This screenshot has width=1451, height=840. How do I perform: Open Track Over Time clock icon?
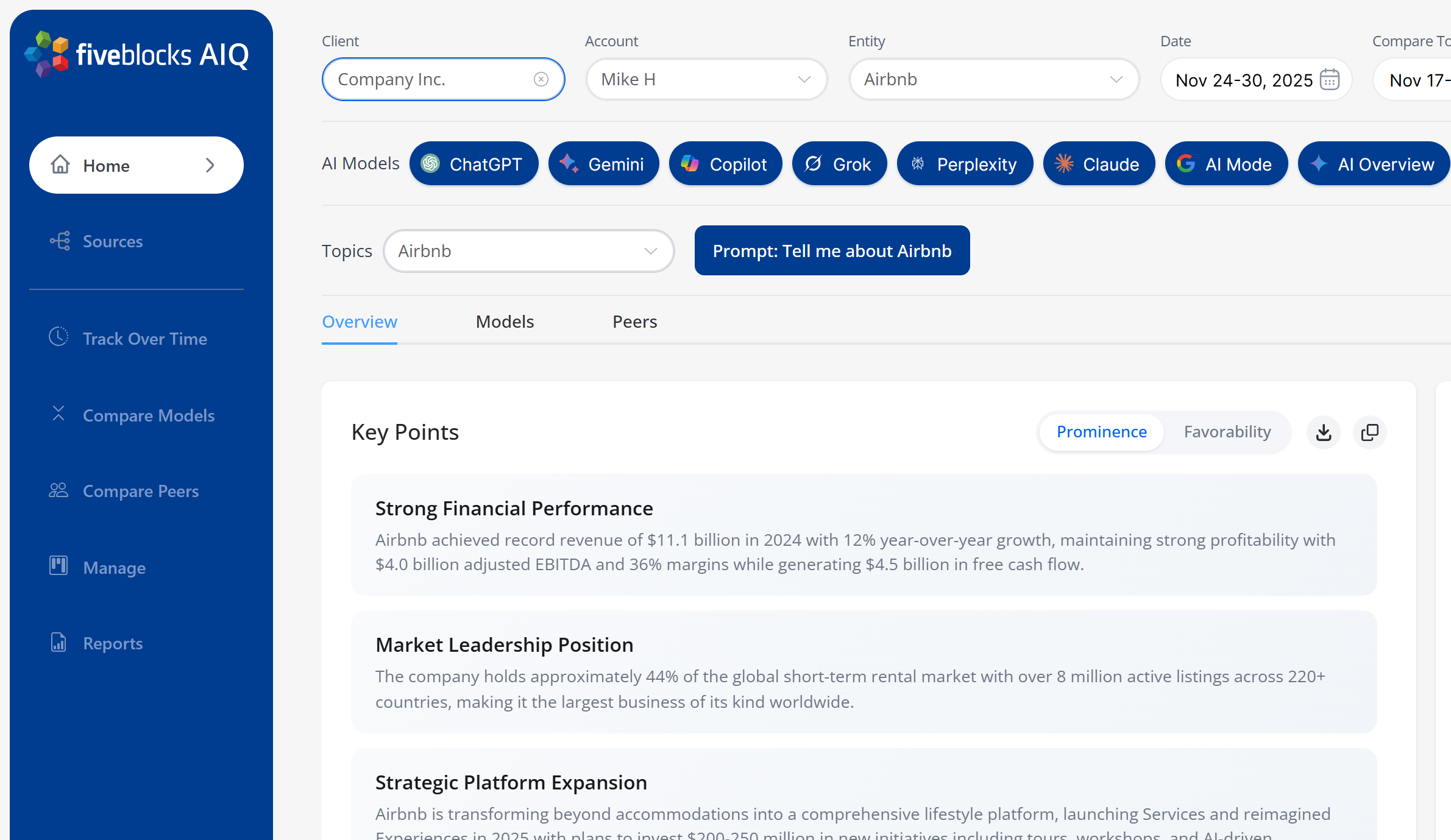pyautogui.click(x=59, y=337)
